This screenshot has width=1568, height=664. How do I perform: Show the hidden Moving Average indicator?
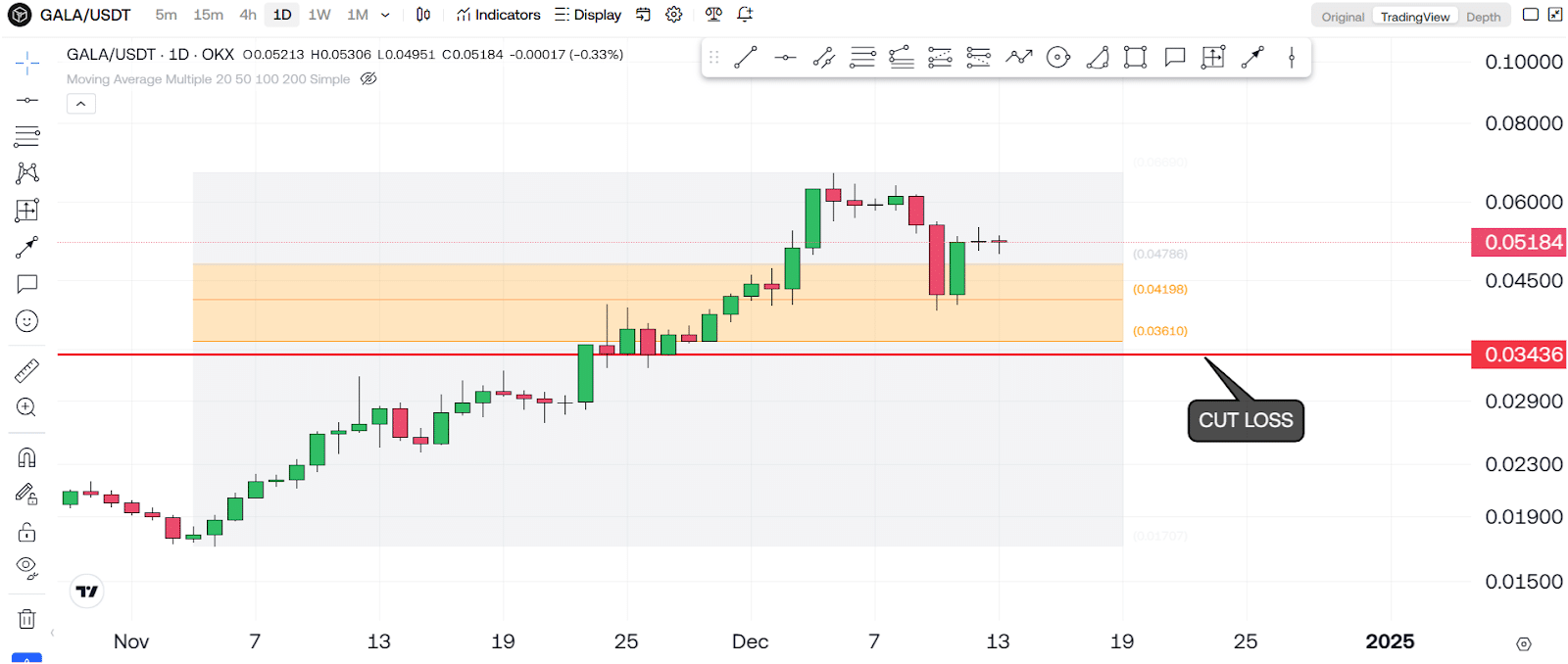368,79
